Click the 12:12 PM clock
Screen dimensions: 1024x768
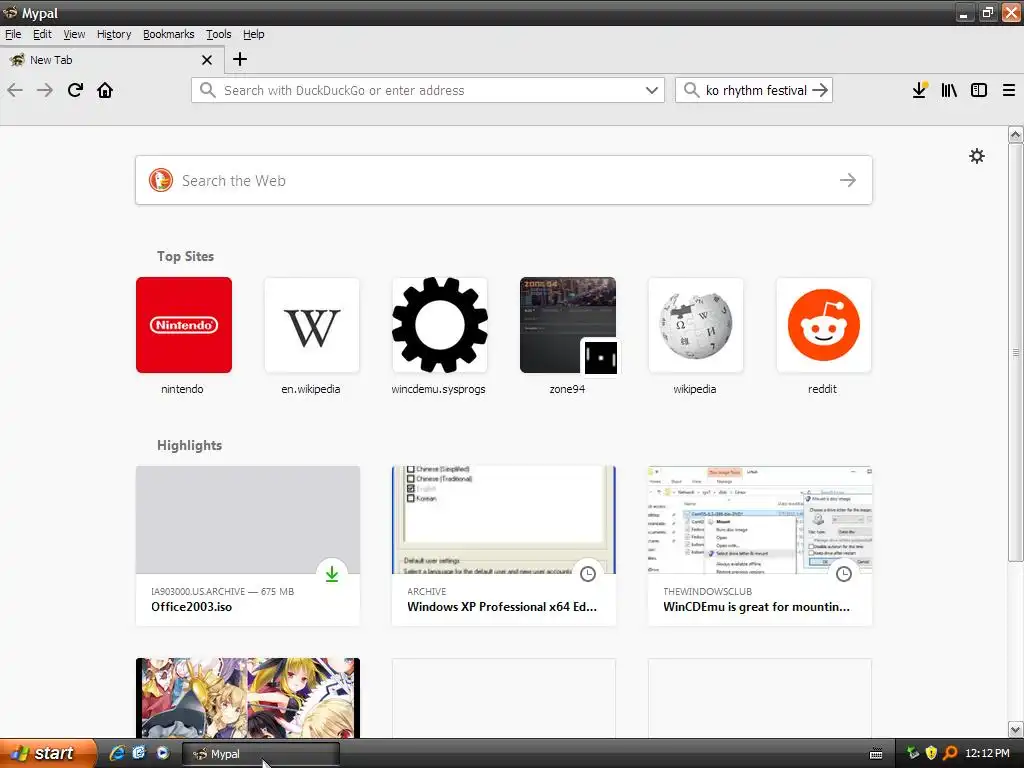click(987, 753)
